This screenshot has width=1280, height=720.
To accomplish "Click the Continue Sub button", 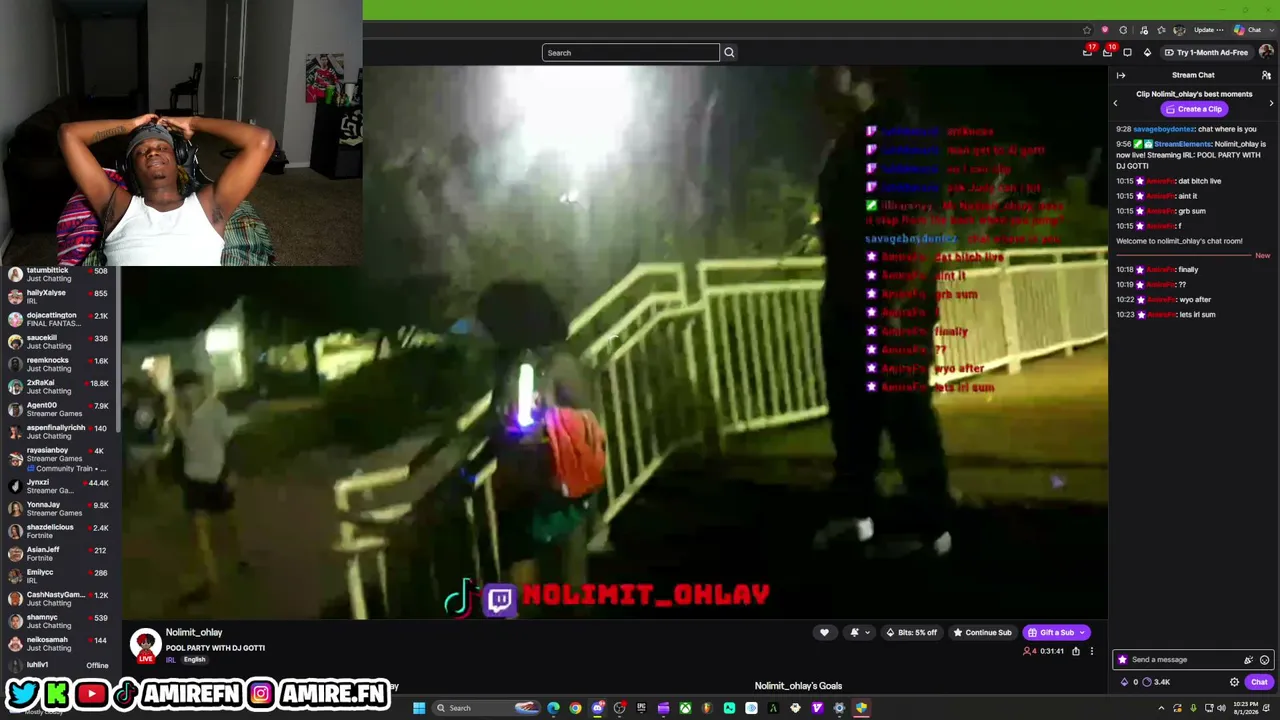I will pyautogui.click(x=982, y=632).
